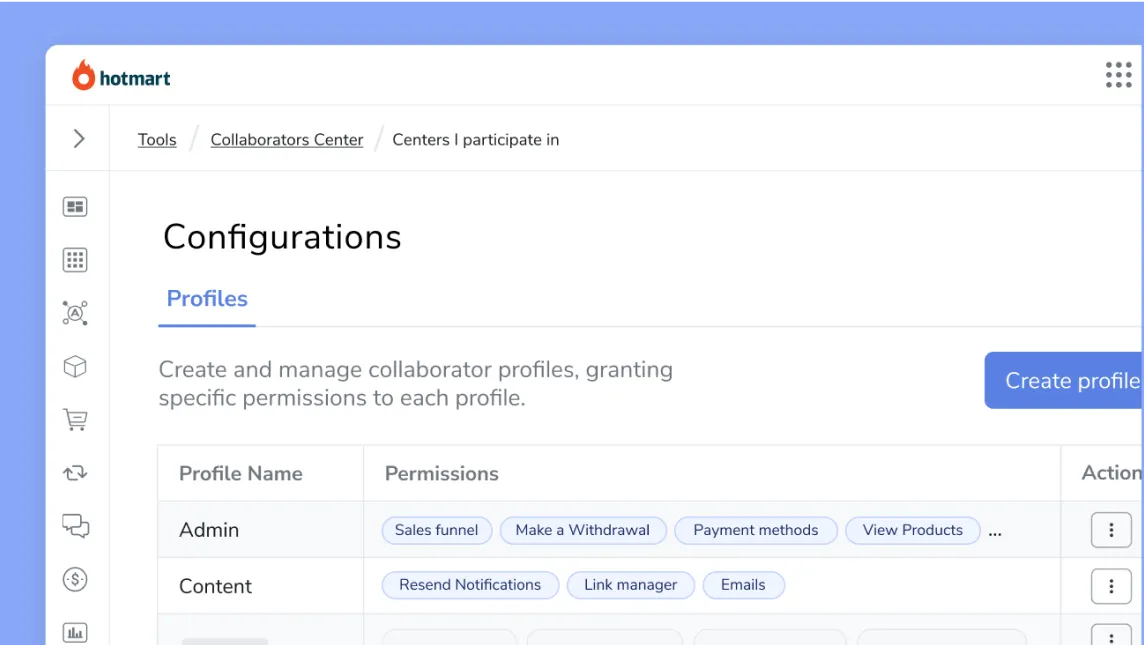Open the shopping cart sales icon
Viewport: 1144px width, 645px height.
tap(75, 420)
